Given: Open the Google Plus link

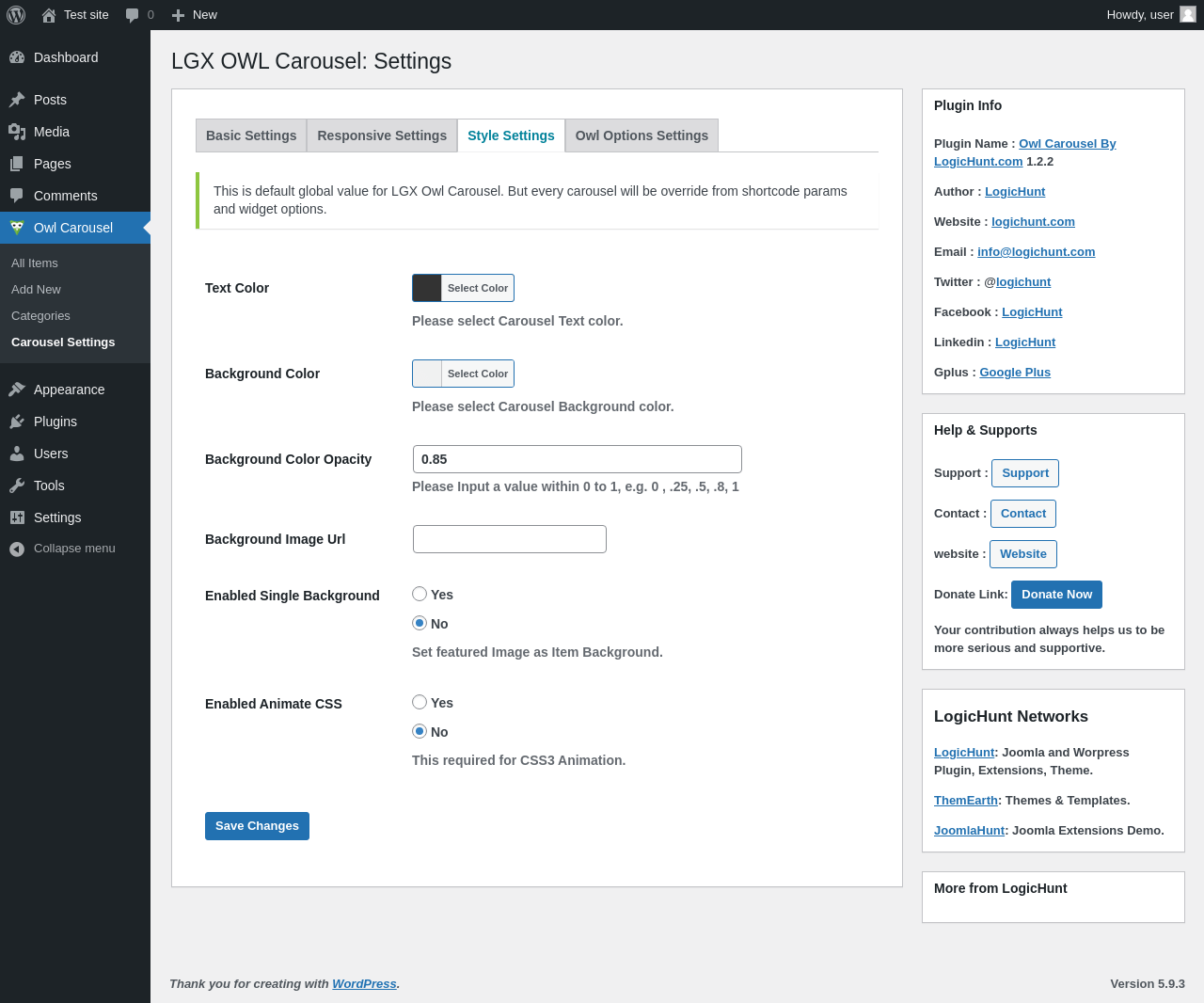Looking at the screenshot, I should pyautogui.click(x=1015, y=373).
